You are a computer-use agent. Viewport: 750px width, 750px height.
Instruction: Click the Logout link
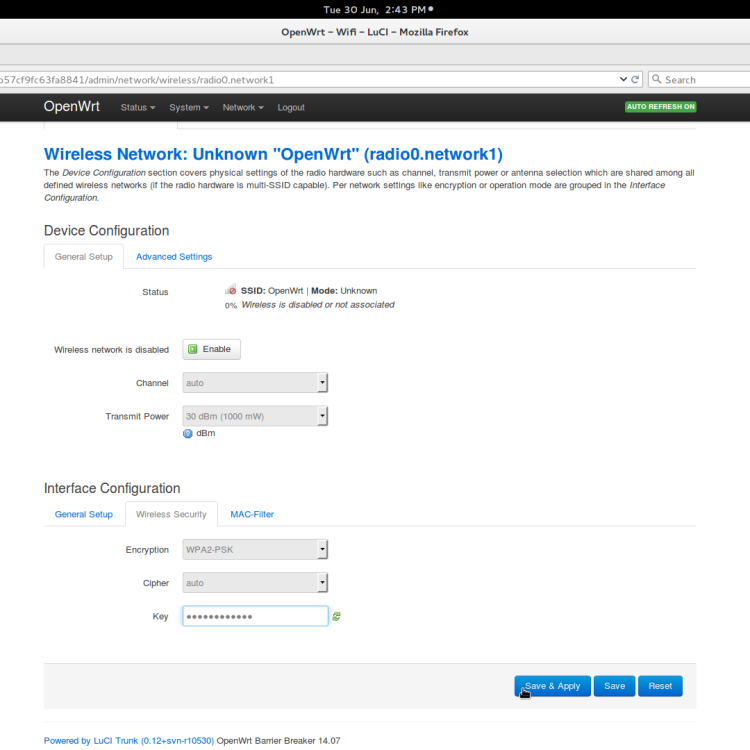point(291,107)
